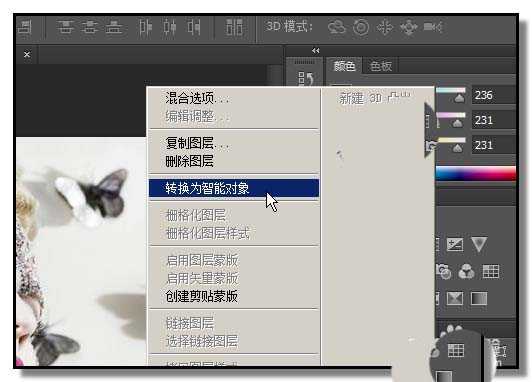The width and height of the screenshot is (532, 382).
Task: Add an Exposure adjustment icon
Action: click(455, 244)
